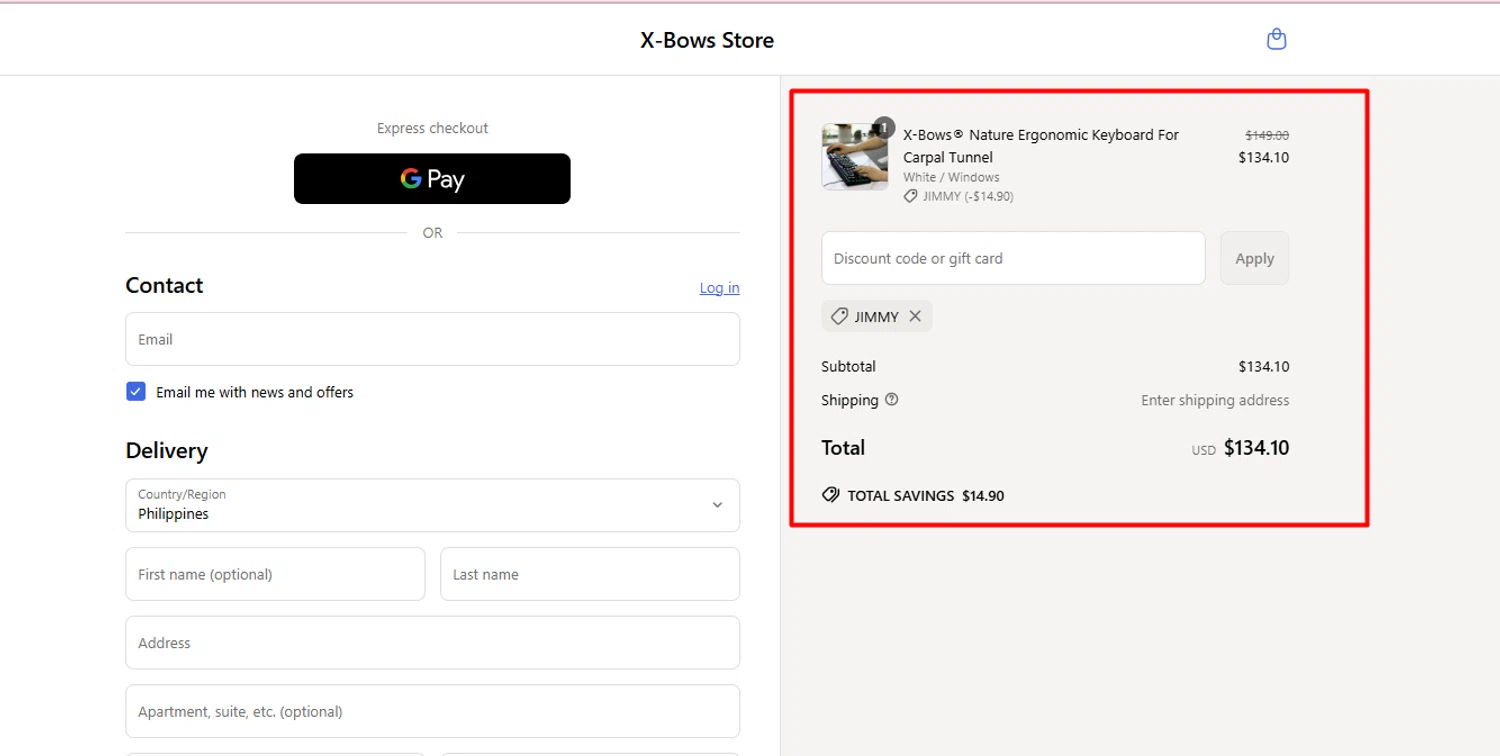Click the shipping help question mark icon
This screenshot has width=1500, height=756.
tap(892, 399)
